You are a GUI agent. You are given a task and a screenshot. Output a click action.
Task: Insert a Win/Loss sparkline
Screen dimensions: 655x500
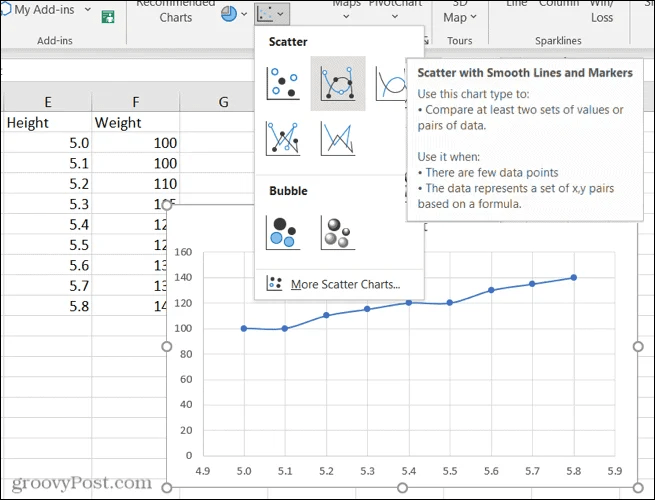click(x=602, y=12)
